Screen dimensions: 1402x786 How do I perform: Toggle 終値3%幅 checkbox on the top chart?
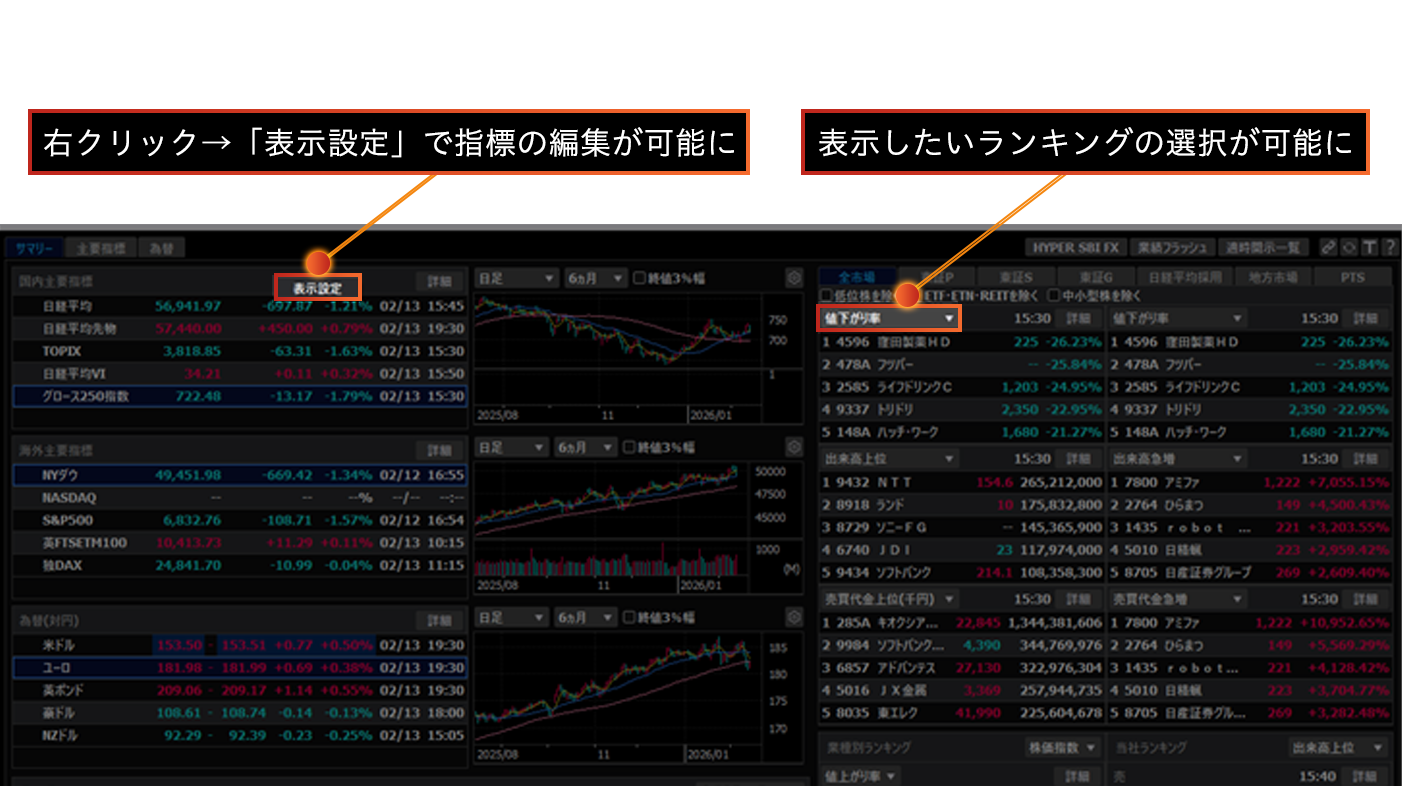click(x=639, y=278)
